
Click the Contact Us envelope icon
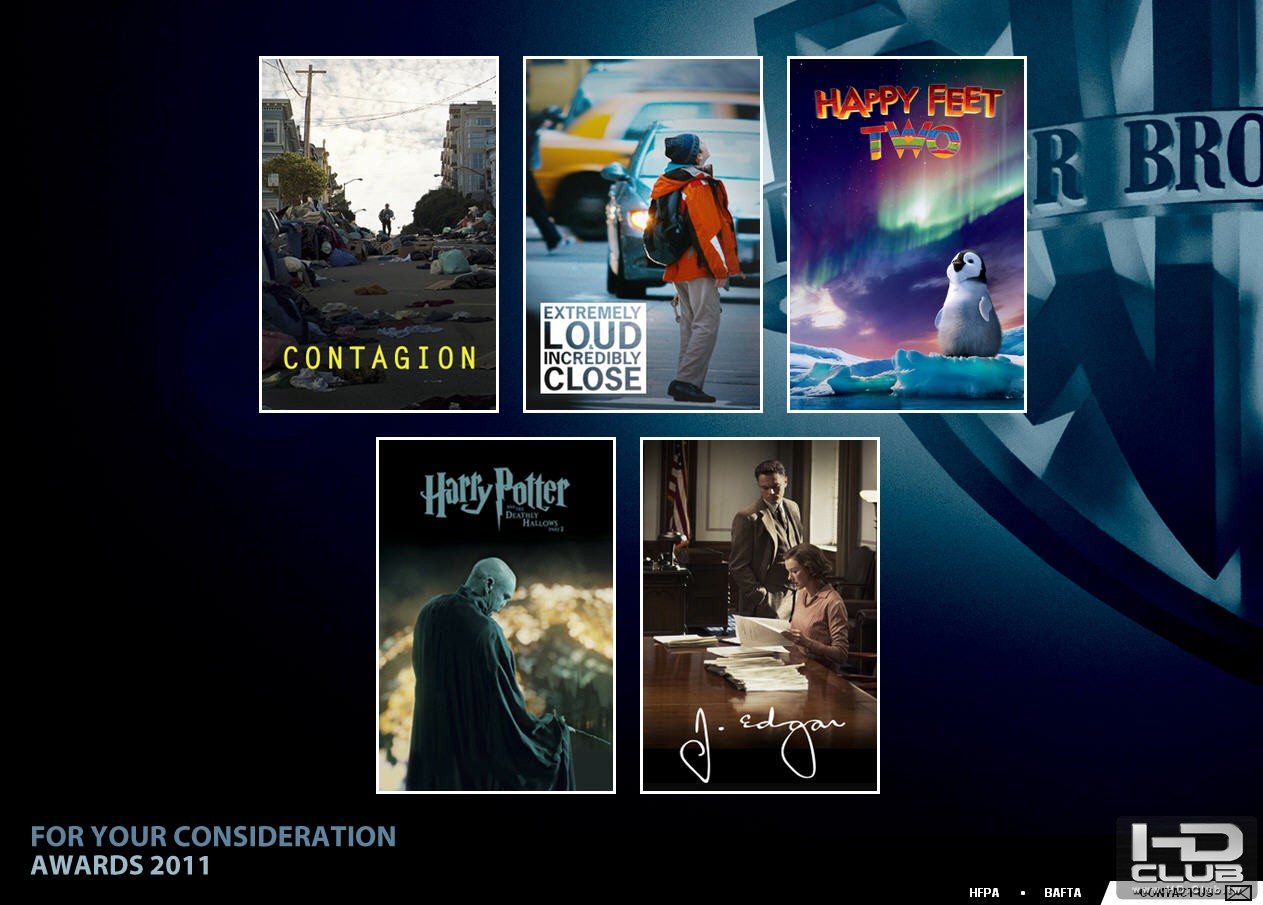click(x=1238, y=893)
